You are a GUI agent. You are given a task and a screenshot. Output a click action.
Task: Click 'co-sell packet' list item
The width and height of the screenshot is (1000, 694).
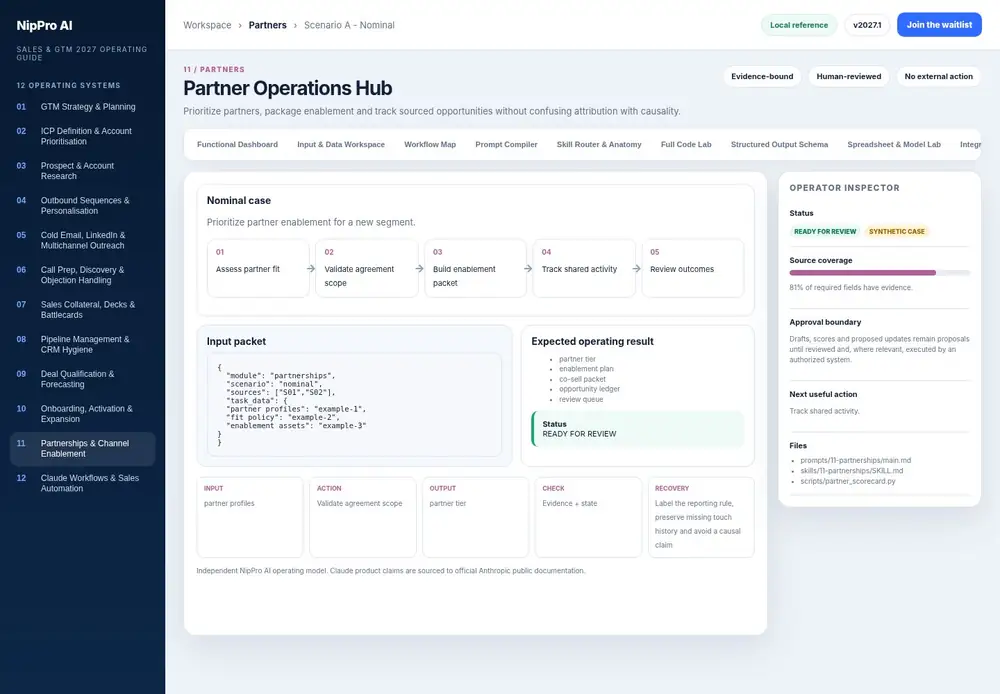(582, 379)
